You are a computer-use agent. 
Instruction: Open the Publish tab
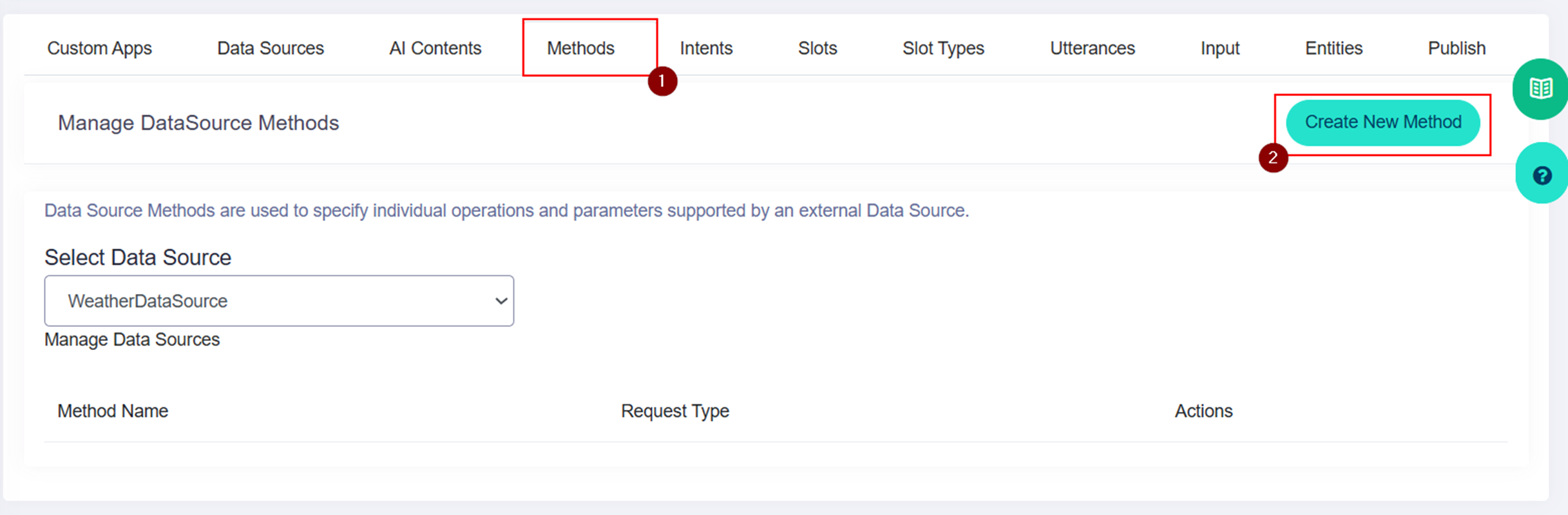(x=1457, y=48)
